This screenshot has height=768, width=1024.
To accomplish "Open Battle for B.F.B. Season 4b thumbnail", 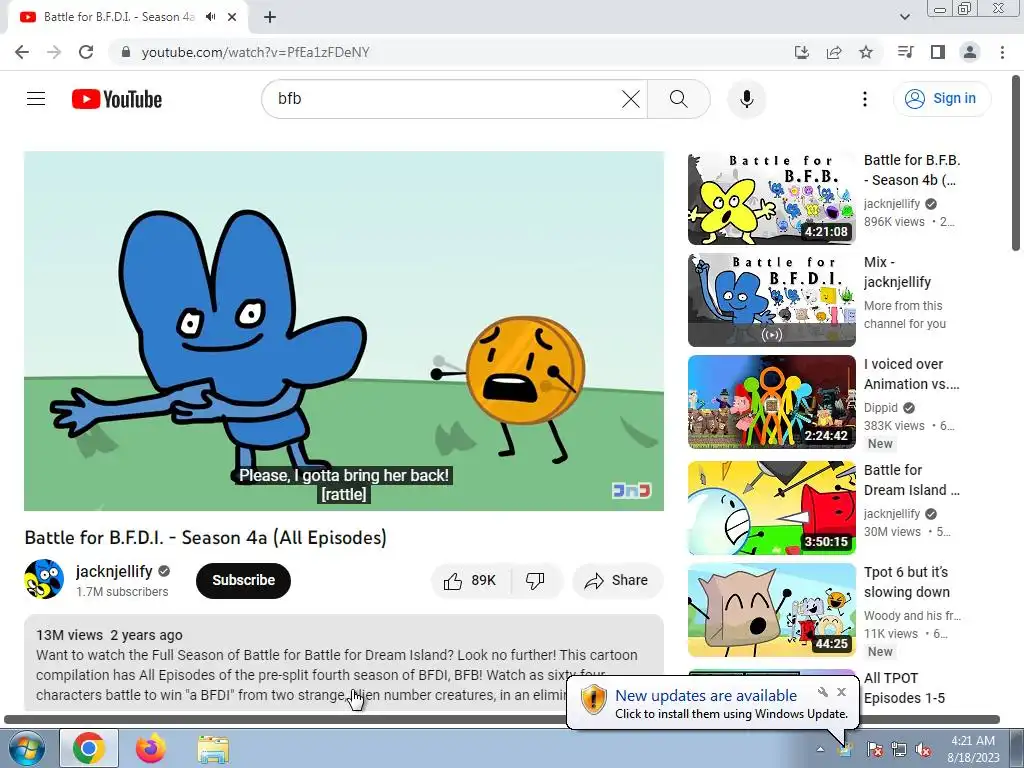I will coord(771,199).
